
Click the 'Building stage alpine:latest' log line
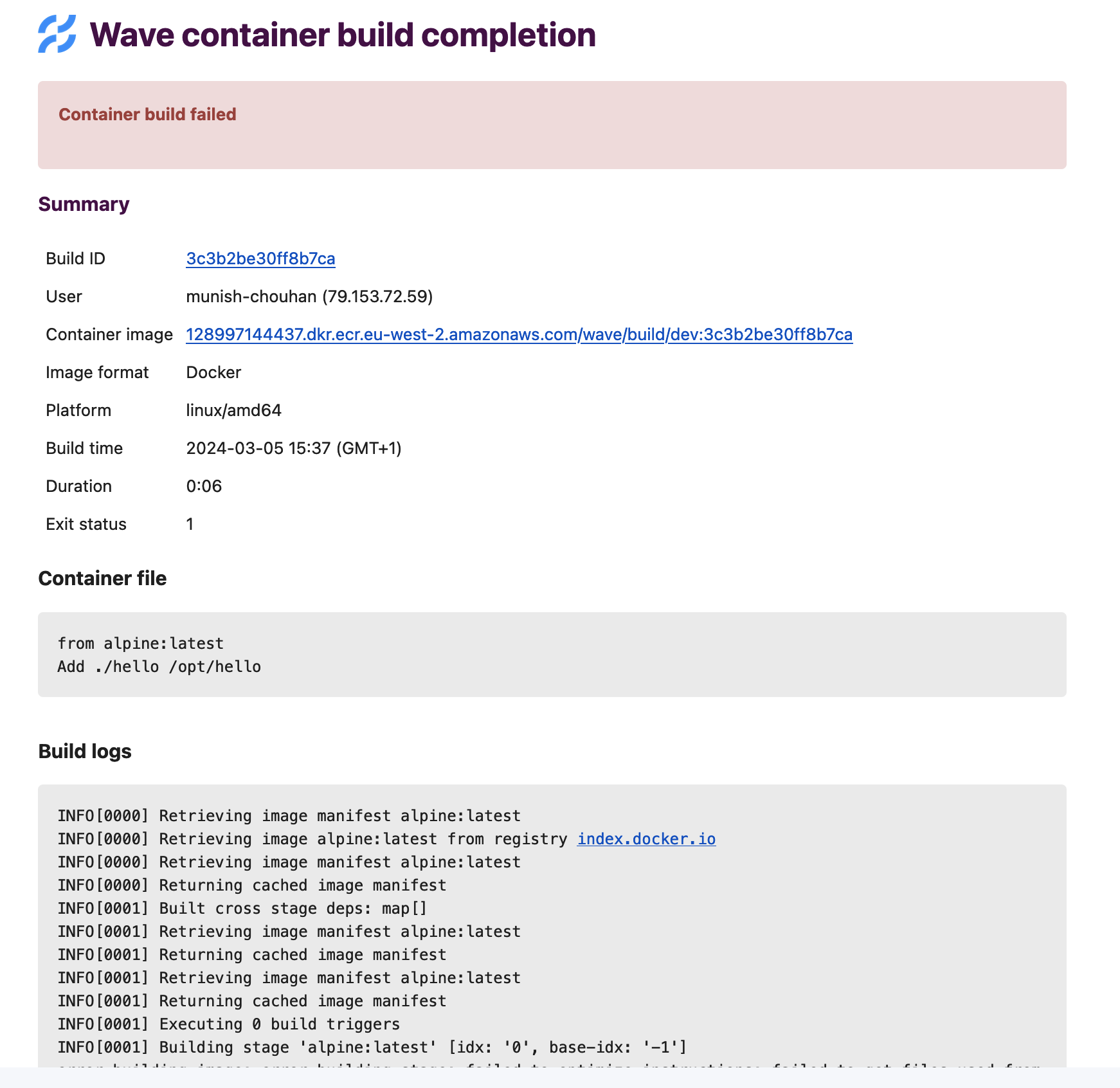coord(372,1047)
